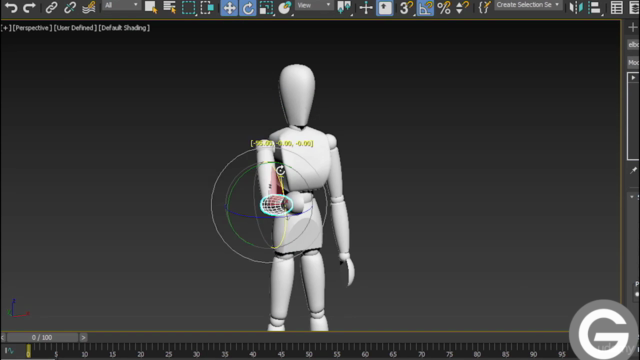Click the Align tool icon

coord(595,7)
